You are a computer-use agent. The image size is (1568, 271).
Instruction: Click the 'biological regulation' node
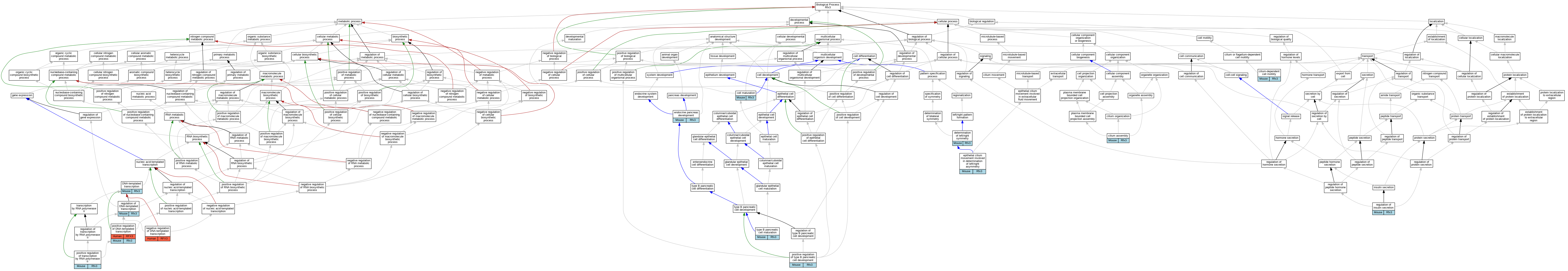(x=981, y=21)
